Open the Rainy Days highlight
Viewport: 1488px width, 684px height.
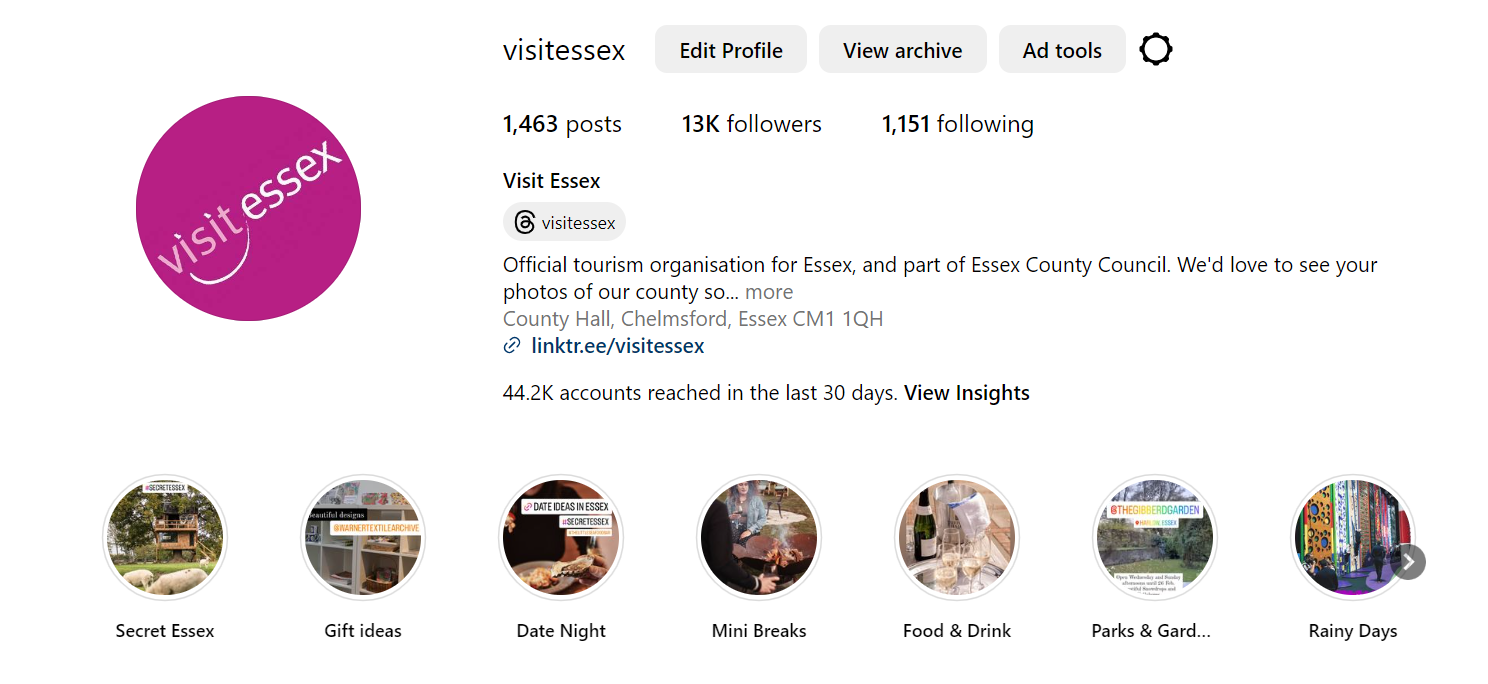pos(1352,537)
